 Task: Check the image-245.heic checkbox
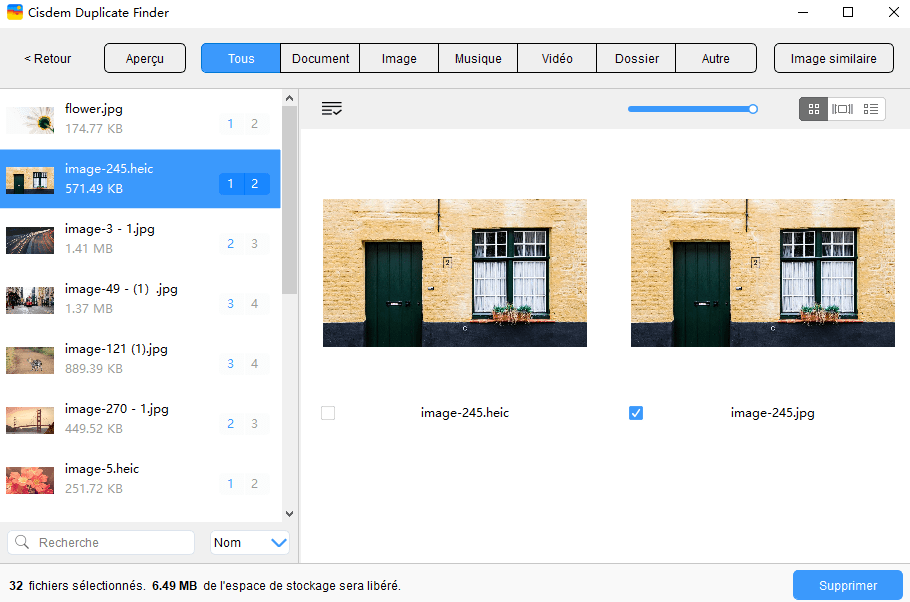click(328, 413)
